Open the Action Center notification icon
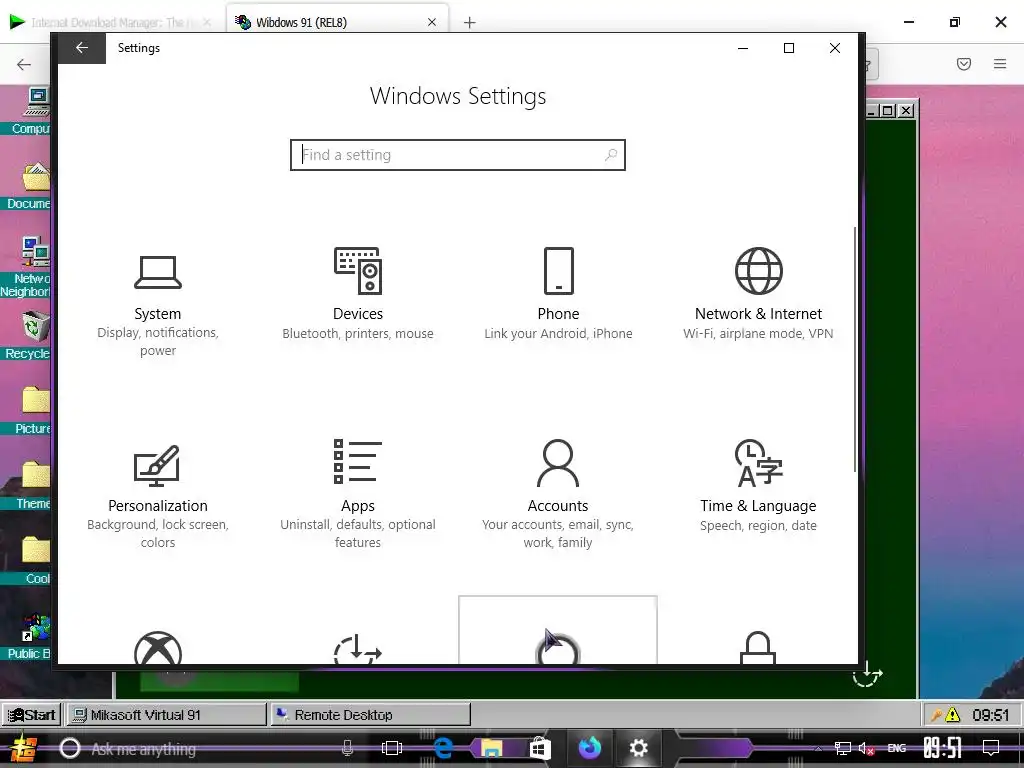Image resolution: width=1024 pixels, height=768 pixels. pyautogui.click(x=991, y=748)
